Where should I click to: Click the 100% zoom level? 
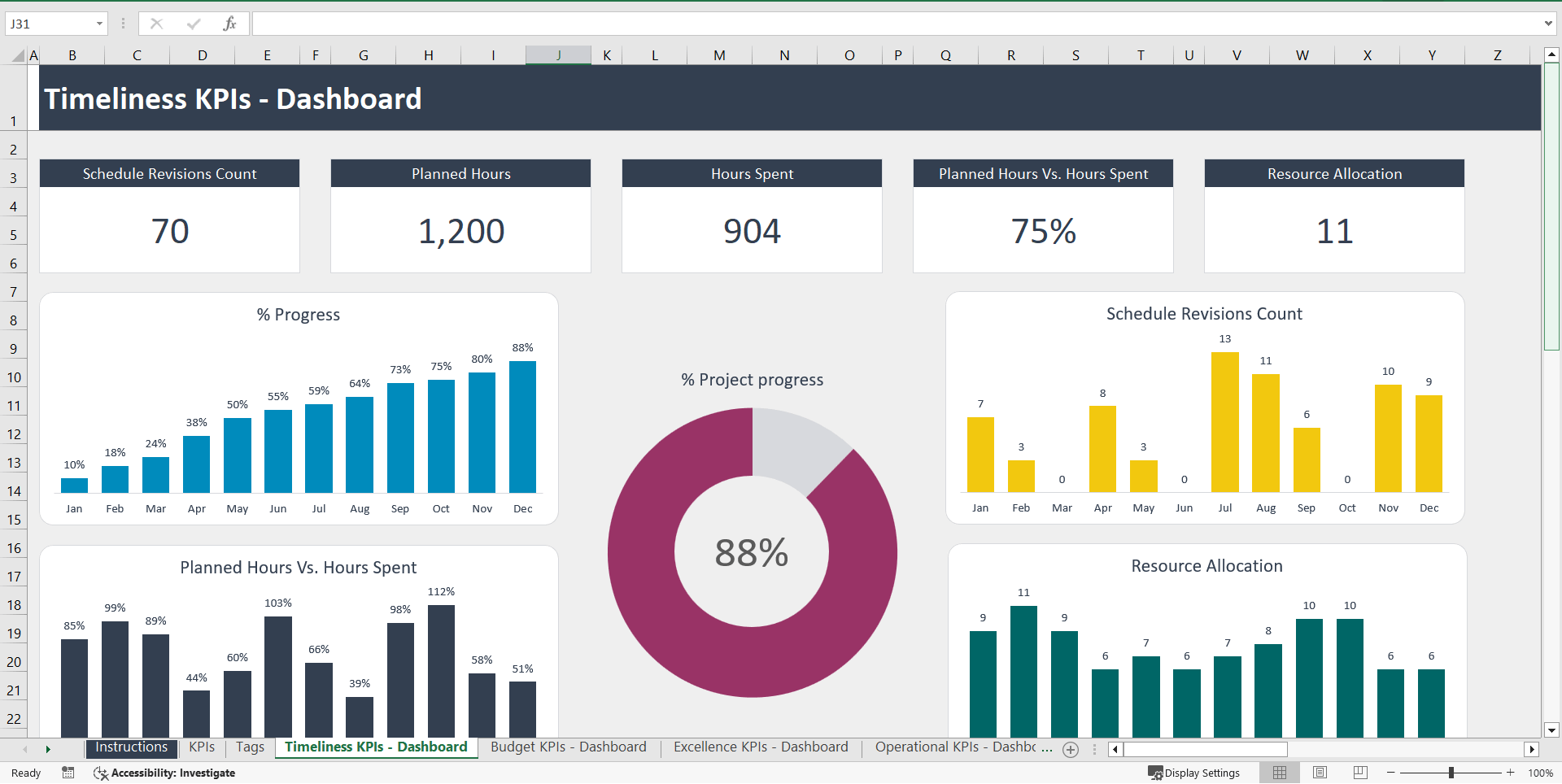coord(1540,773)
